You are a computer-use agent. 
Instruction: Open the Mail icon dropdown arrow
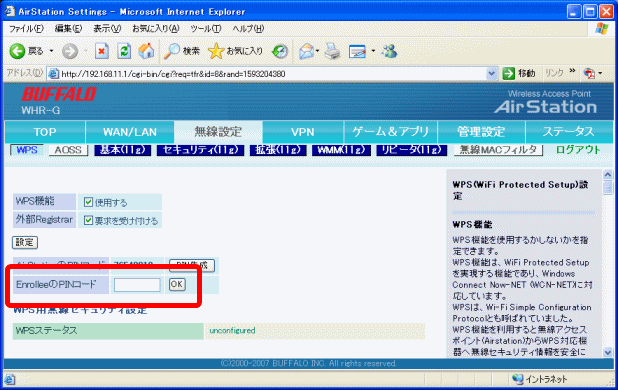(317, 51)
